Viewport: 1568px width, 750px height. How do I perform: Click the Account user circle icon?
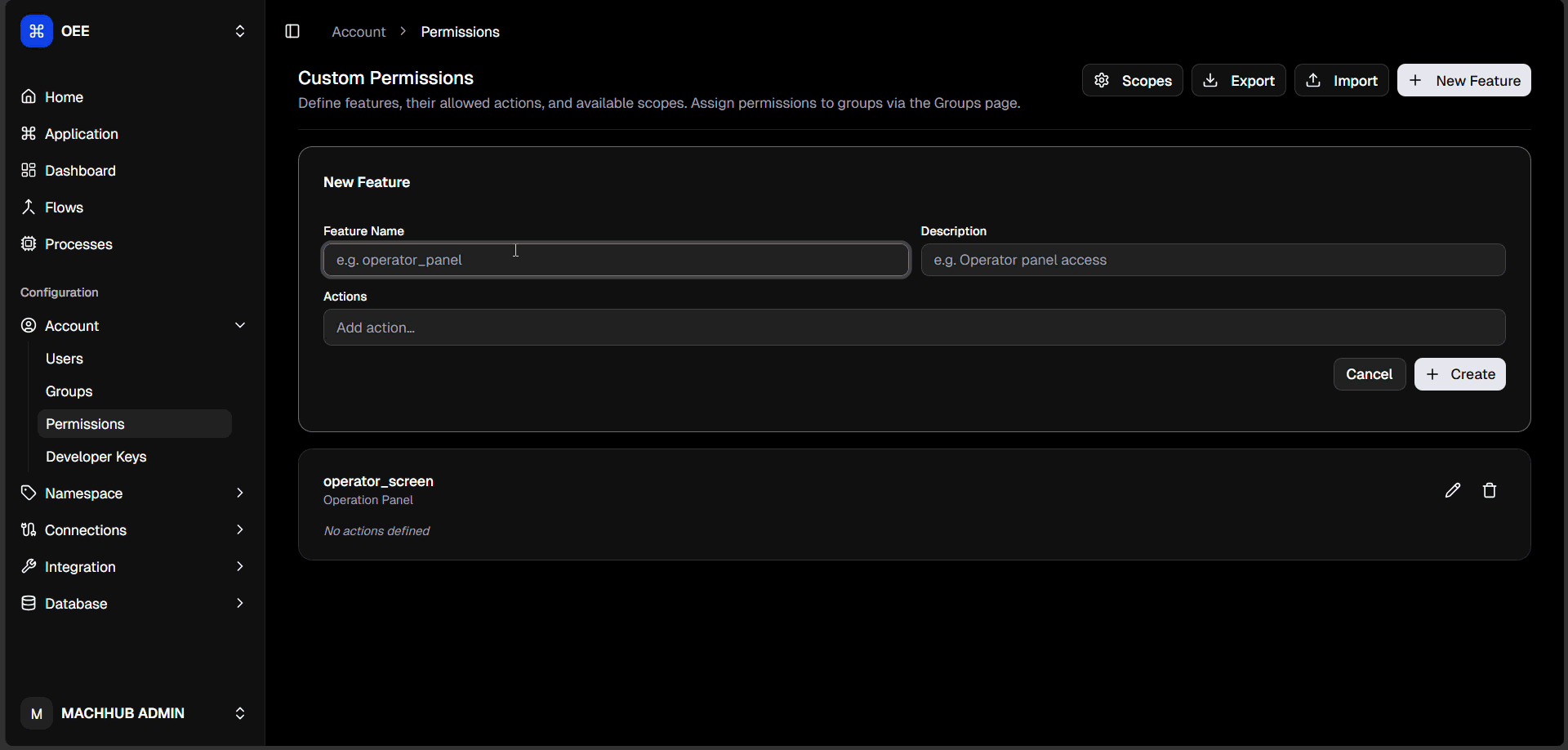point(29,325)
